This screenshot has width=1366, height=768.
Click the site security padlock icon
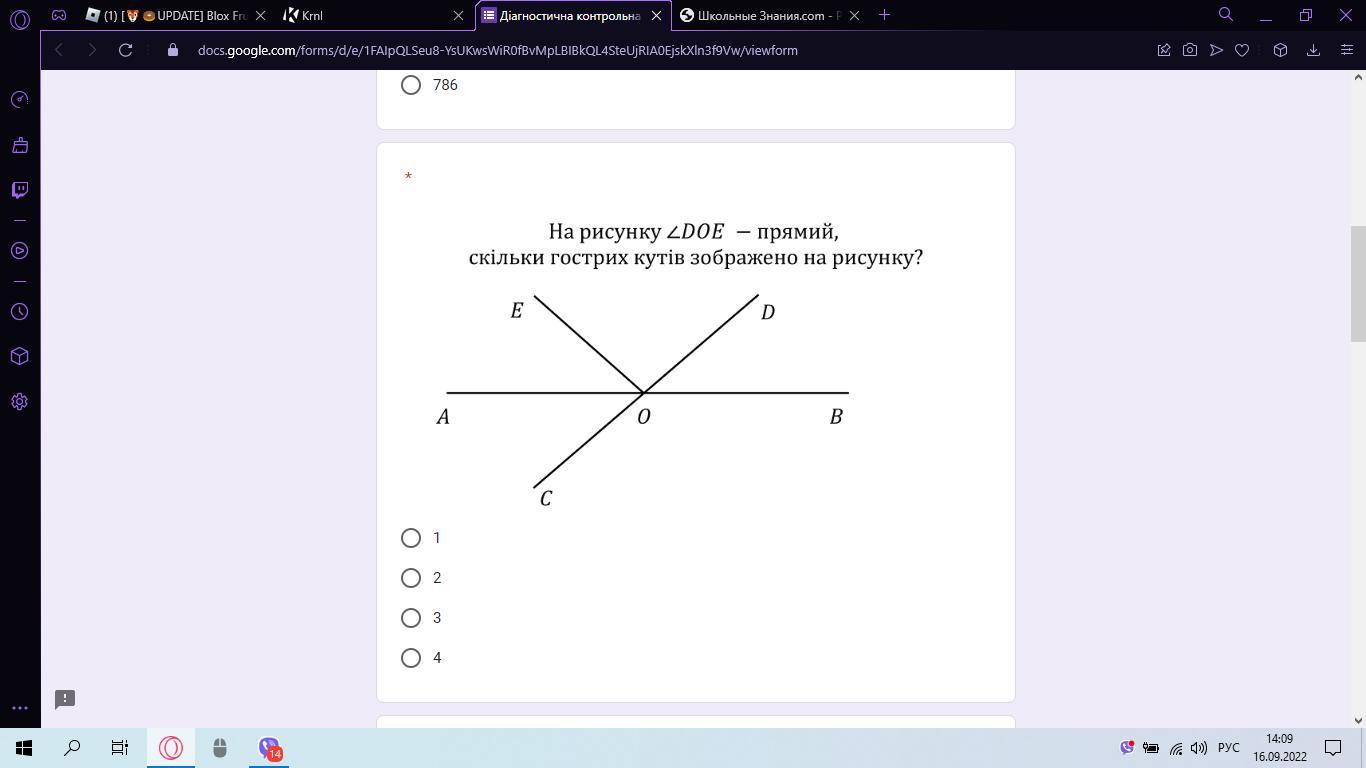[173, 50]
